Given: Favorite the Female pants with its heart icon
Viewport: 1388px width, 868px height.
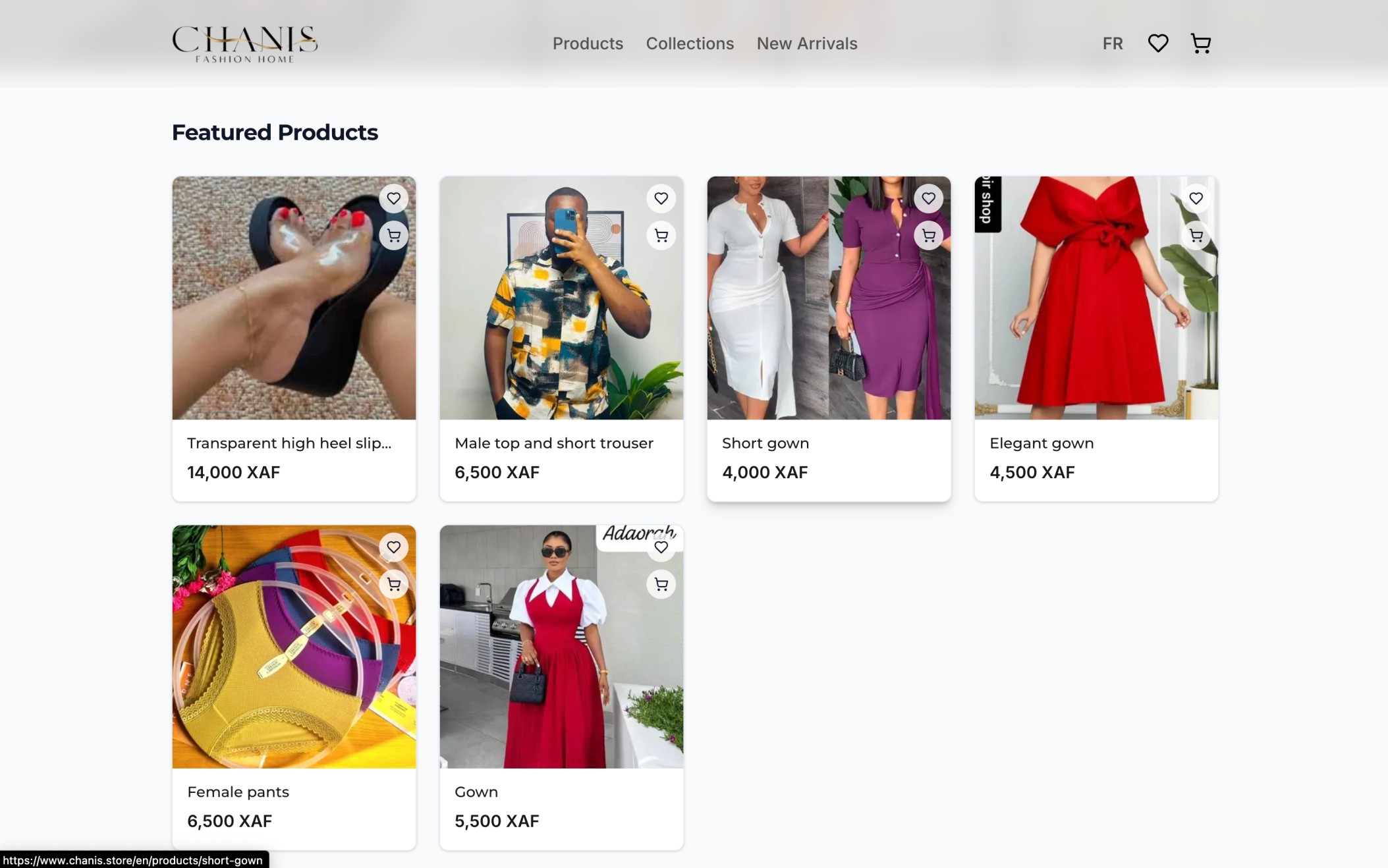Looking at the screenshot, I should click(395, 547).
